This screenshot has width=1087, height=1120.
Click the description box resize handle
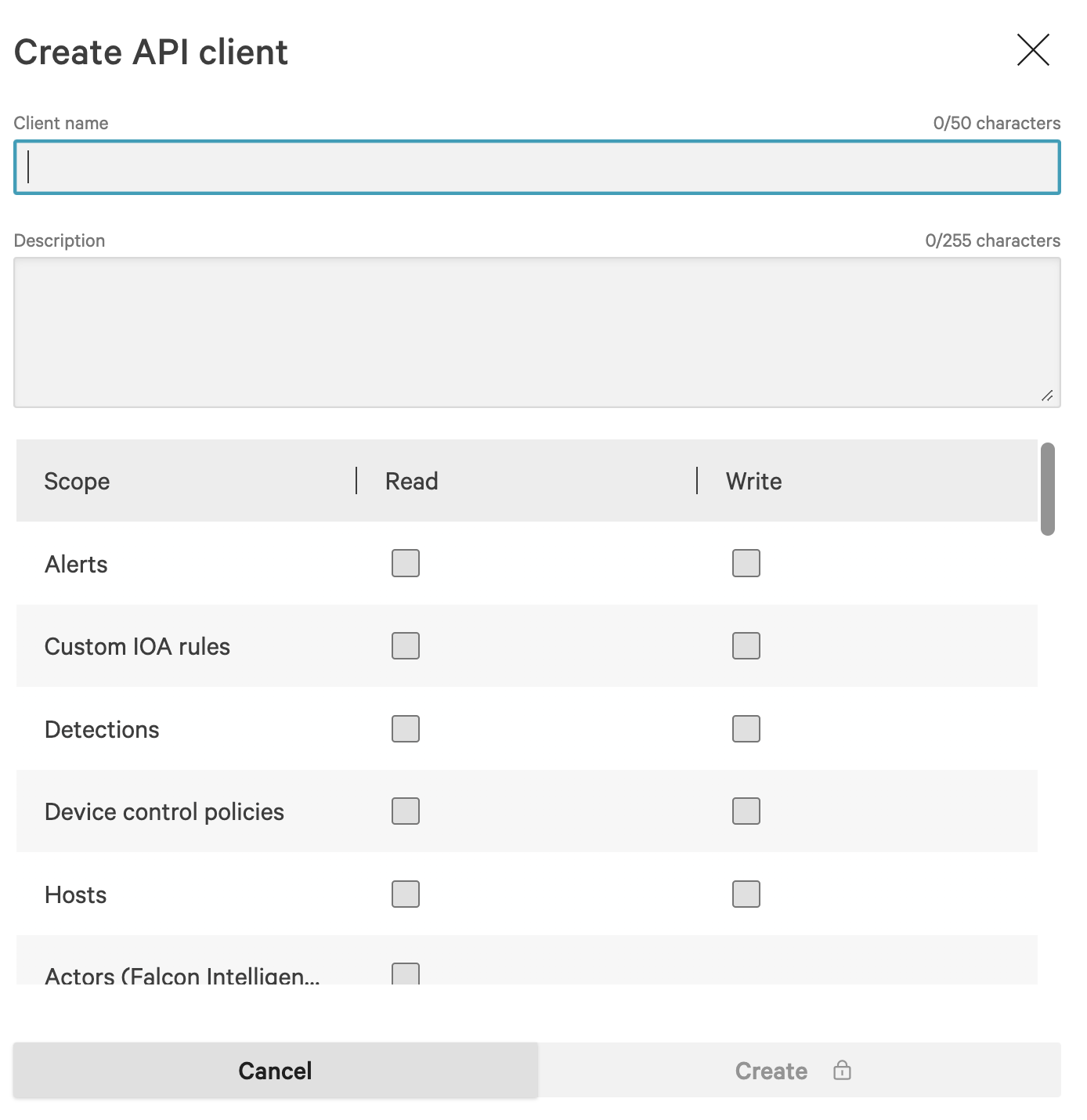1047,396
